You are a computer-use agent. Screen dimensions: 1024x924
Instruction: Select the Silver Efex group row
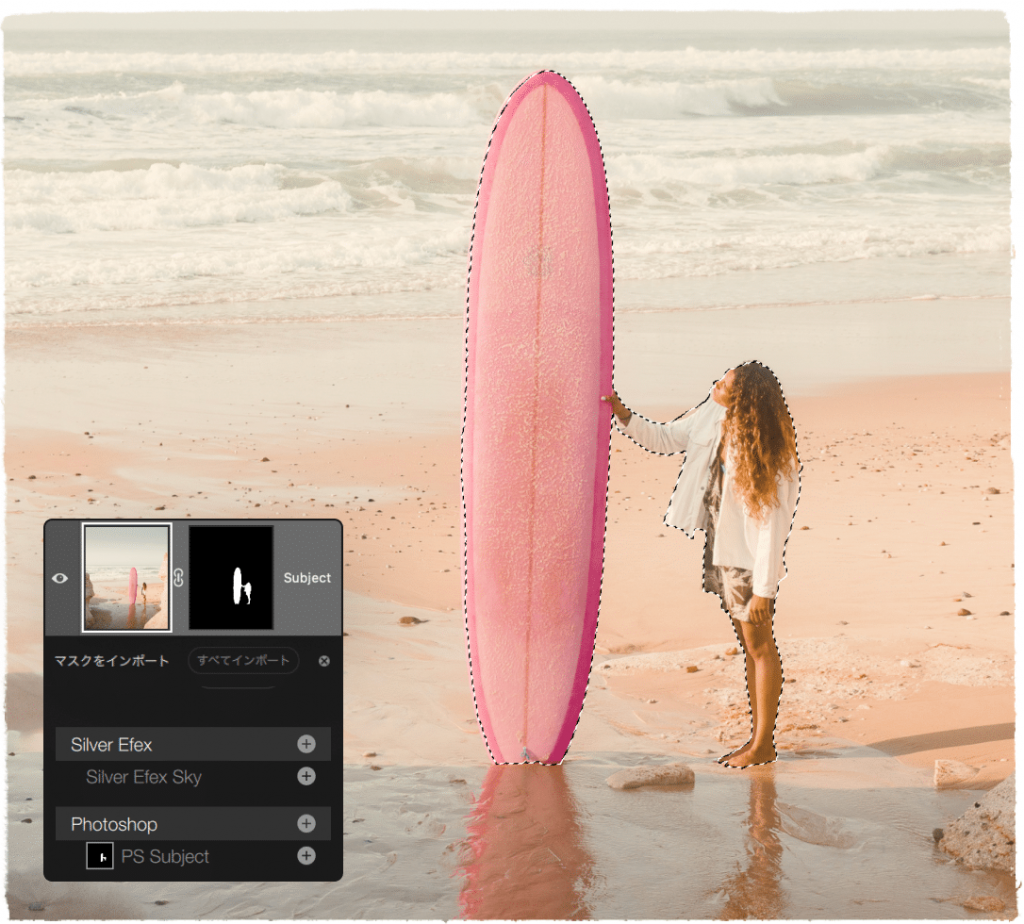(193, 744)
